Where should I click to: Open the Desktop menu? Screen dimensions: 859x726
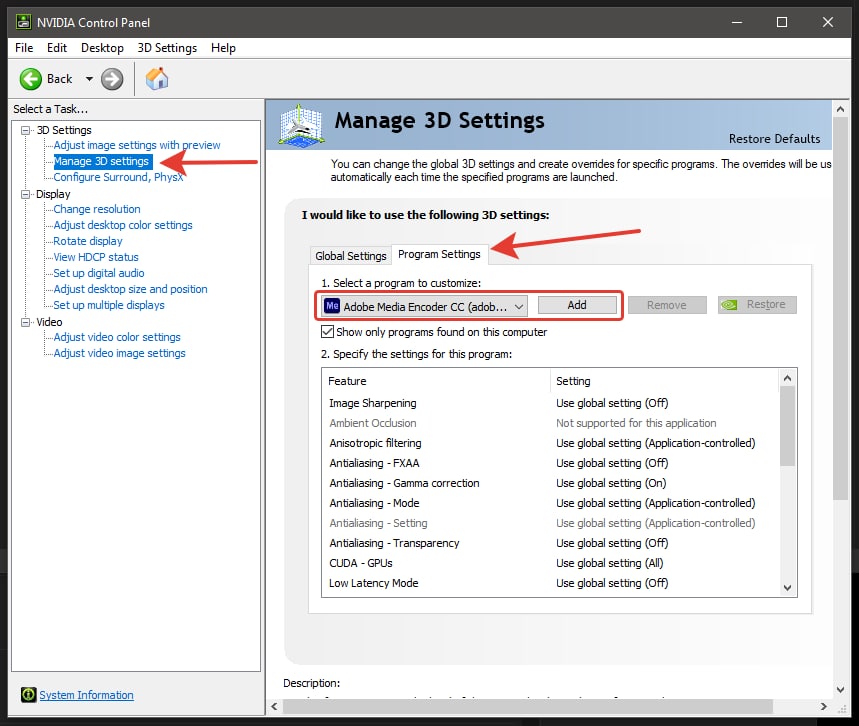[x=102, y=48]
